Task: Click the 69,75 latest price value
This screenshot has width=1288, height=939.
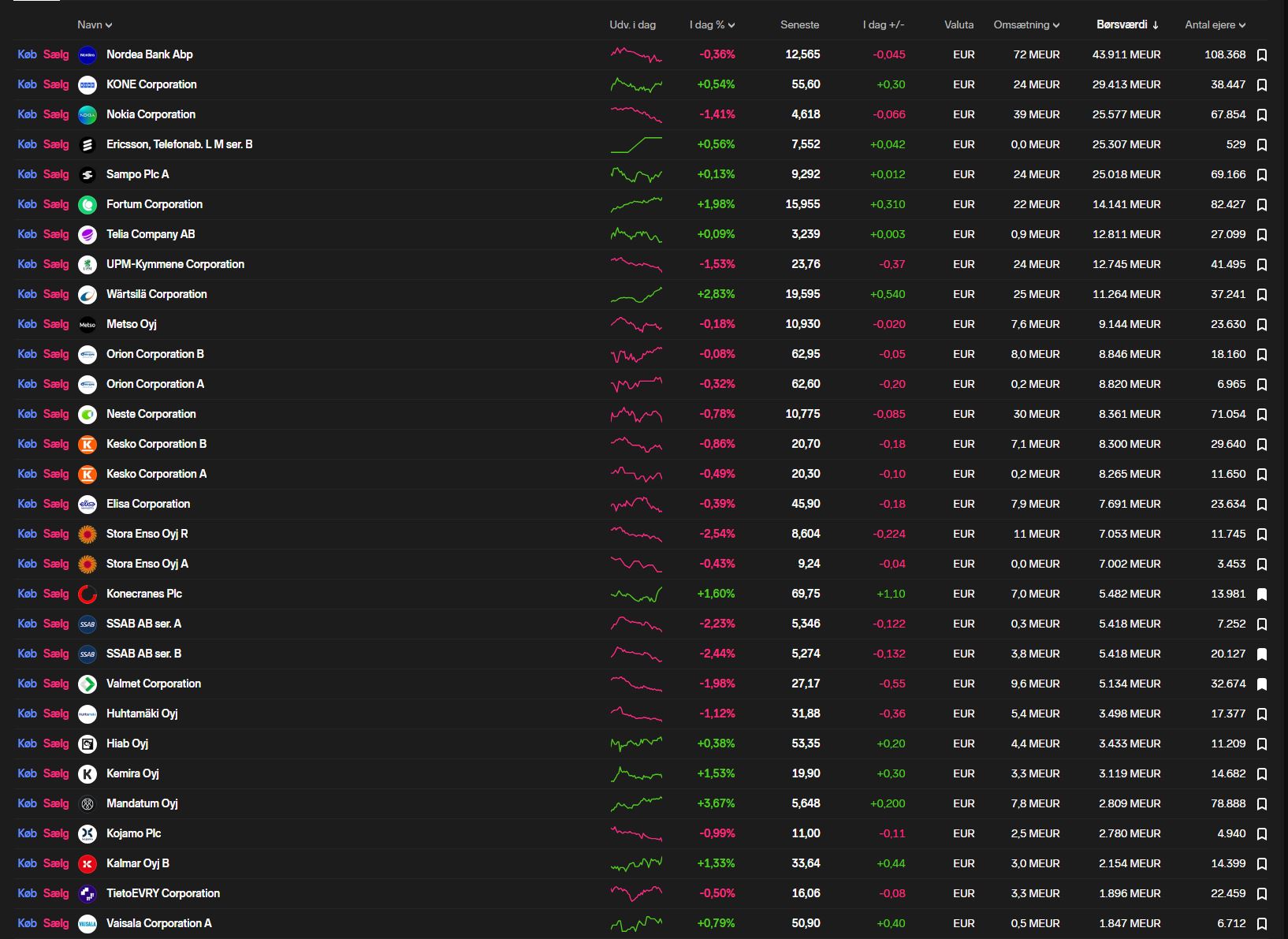Action: [806, 594]
